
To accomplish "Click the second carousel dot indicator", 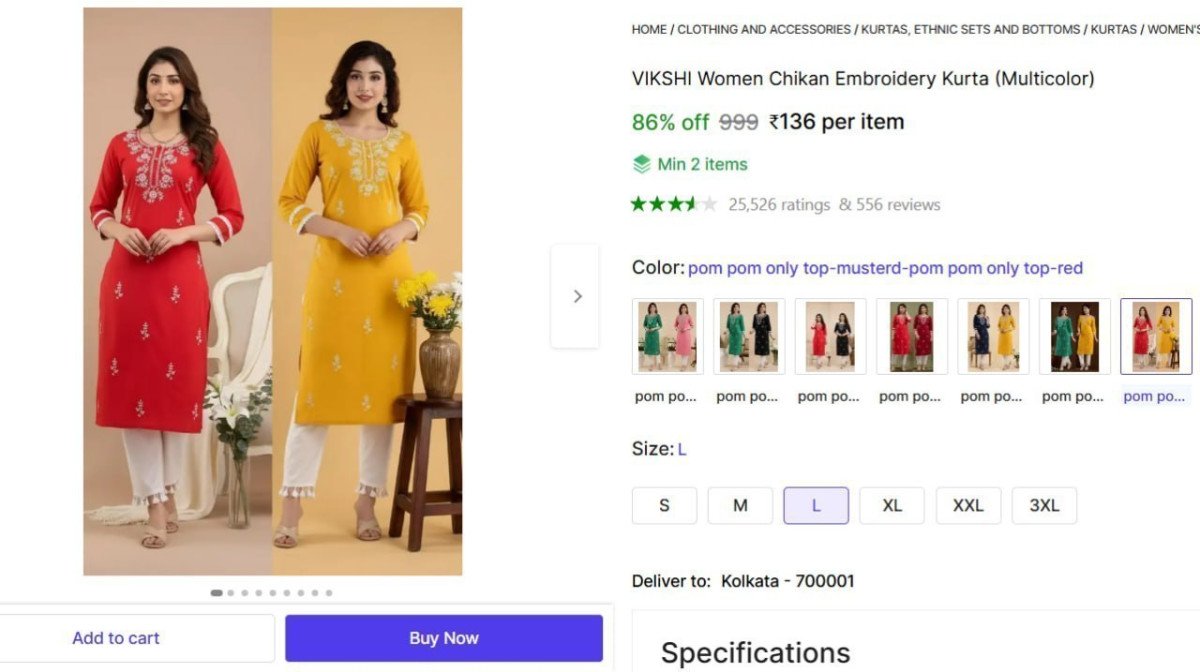I will [230, 592].
